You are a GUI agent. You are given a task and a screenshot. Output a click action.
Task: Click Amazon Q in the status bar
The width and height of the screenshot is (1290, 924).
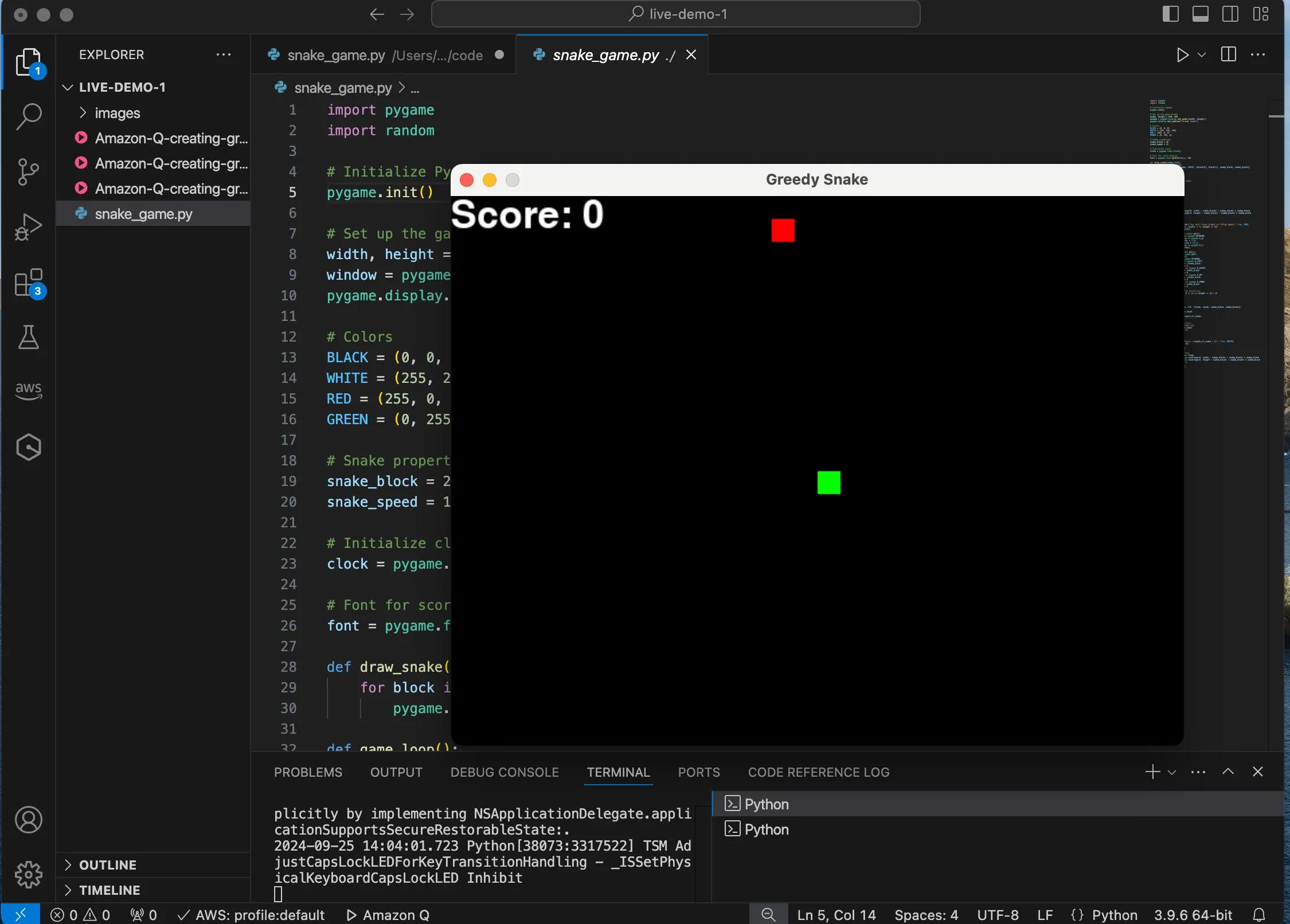click(x=388, y=915)
